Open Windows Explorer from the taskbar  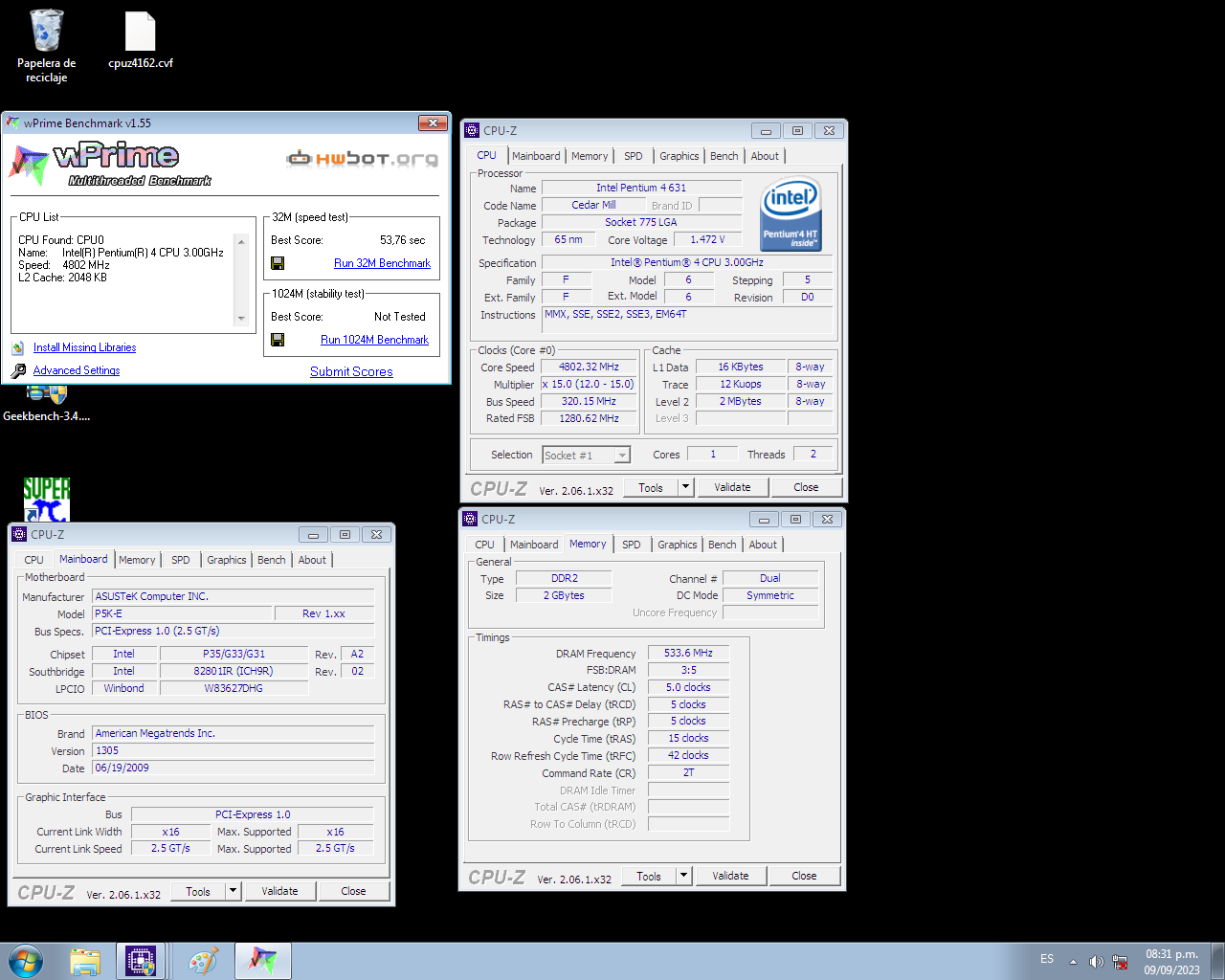coord(85,961)
